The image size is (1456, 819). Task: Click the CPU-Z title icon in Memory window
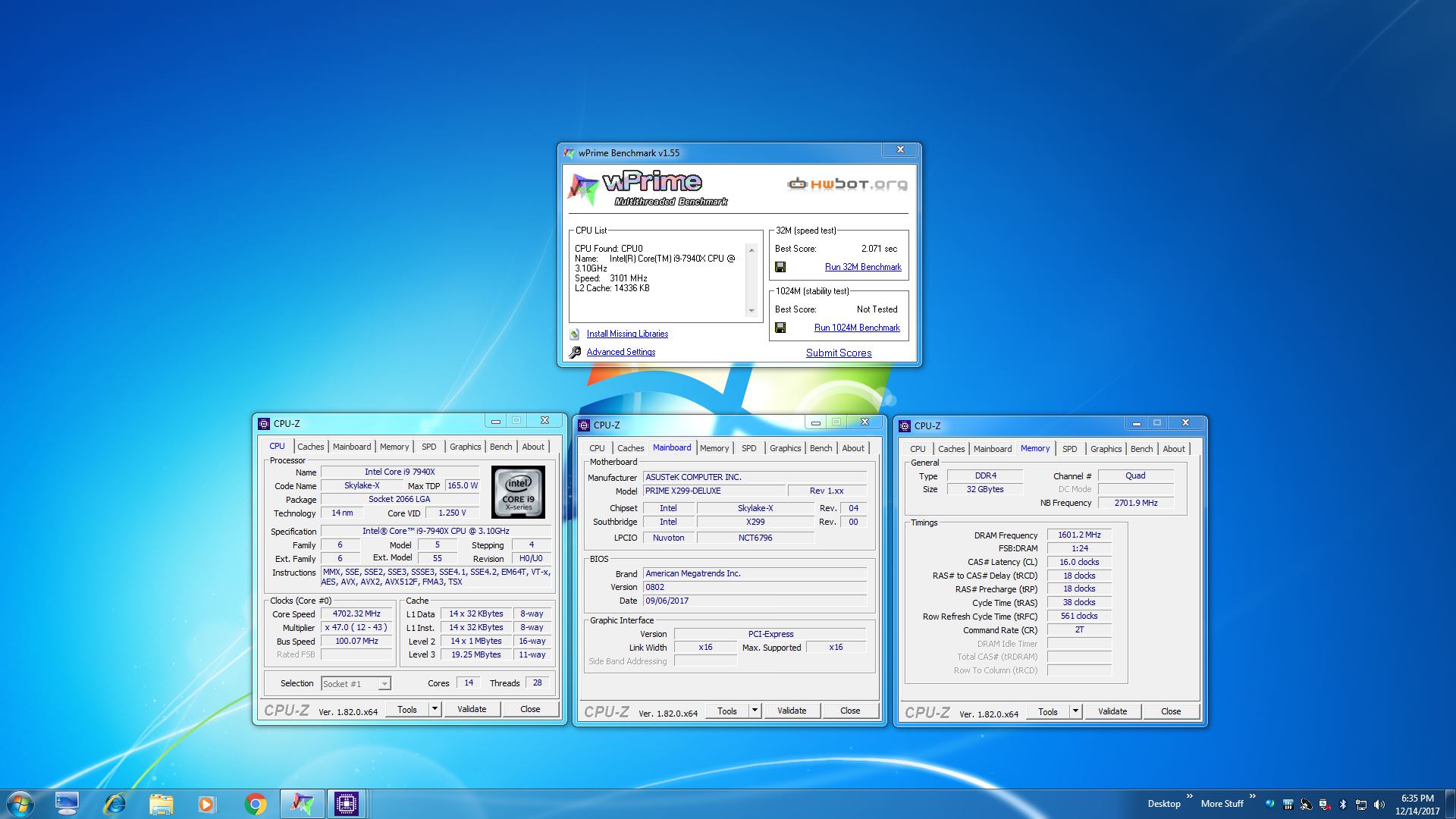tap(905, 426)
